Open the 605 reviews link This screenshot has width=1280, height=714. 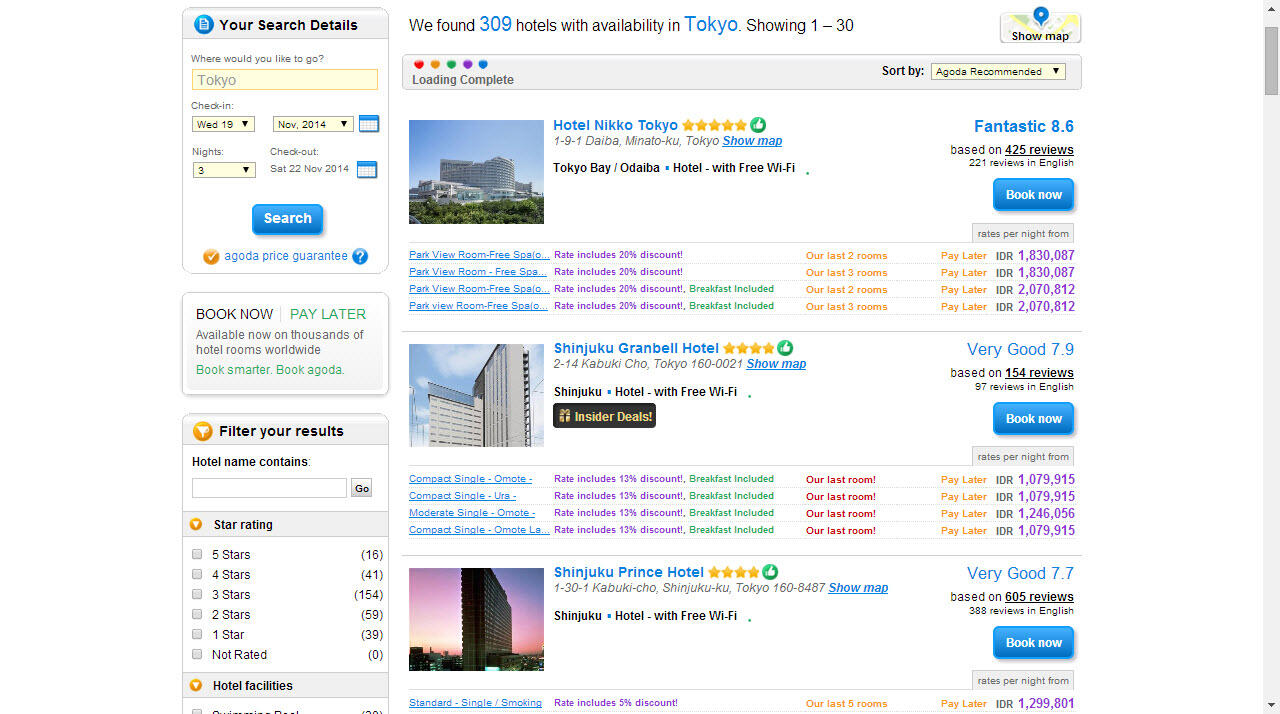1039,597
